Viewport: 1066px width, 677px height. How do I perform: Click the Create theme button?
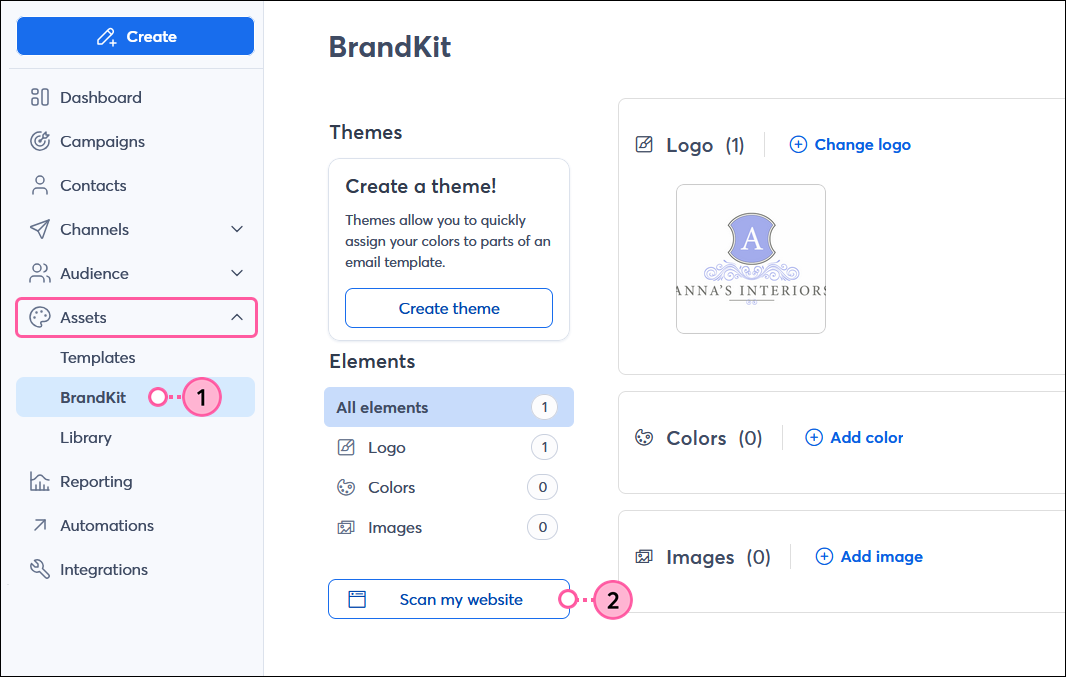coord(448,308)
